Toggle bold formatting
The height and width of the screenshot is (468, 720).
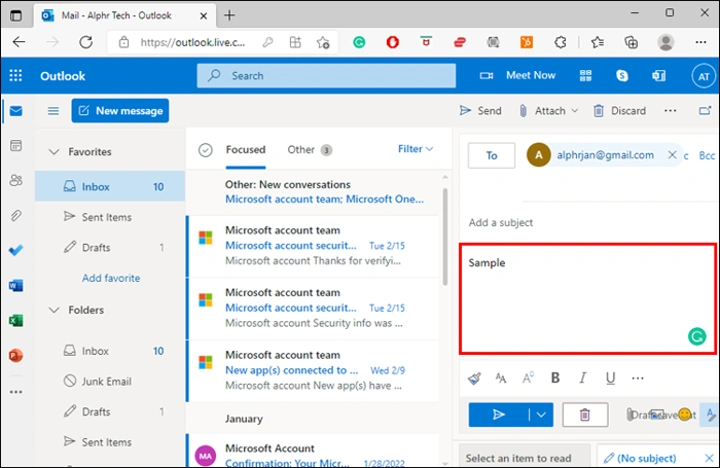tap(555, 378)
